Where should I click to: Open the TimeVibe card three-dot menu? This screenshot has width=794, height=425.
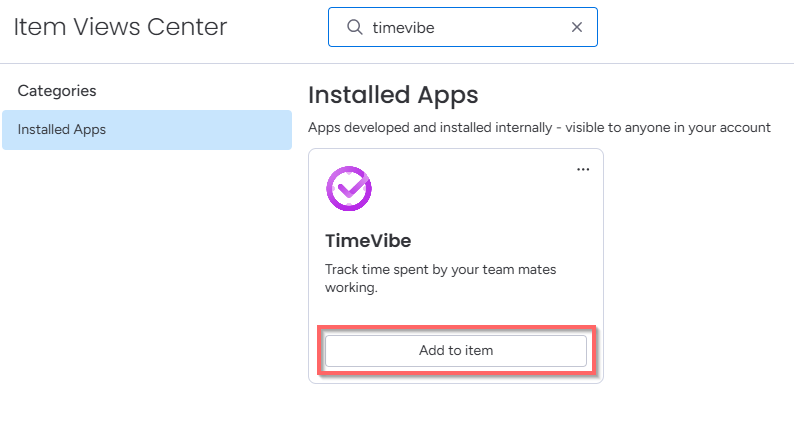click(x=583, y=170)
